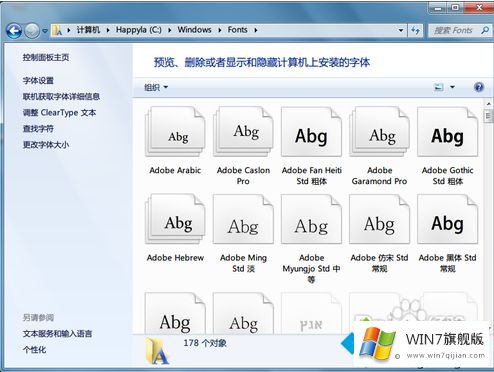The height and width of the screenshot is (372, 494).
Task: Select the Adobe Arabic font icon
Action: pos(175,132)
